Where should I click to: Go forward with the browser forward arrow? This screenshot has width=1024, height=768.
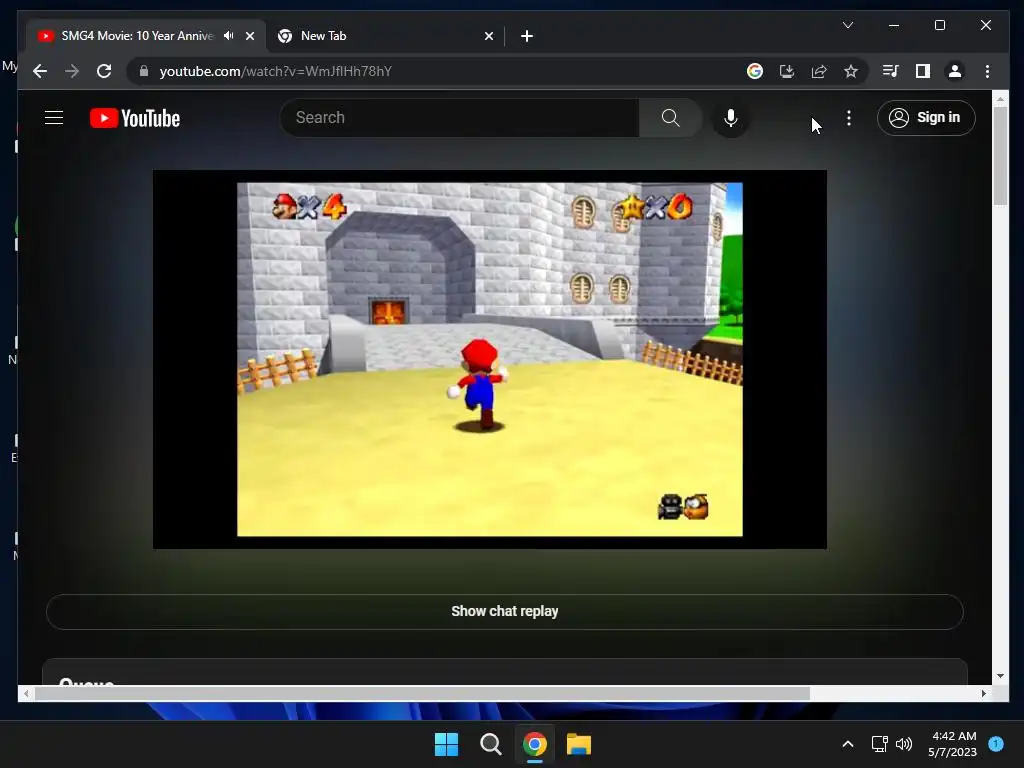click(72, 71)
